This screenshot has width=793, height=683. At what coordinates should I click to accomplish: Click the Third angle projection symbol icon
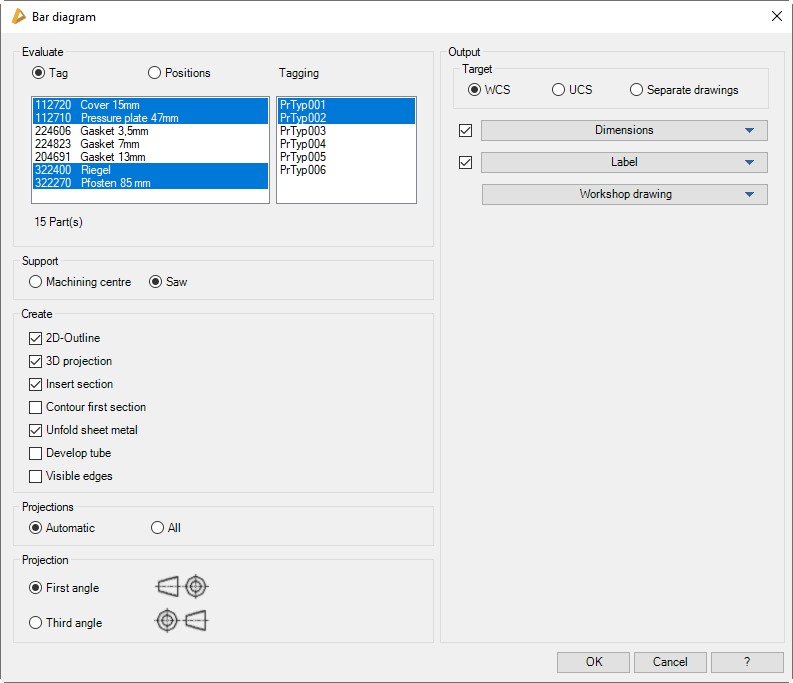point(181,621)
